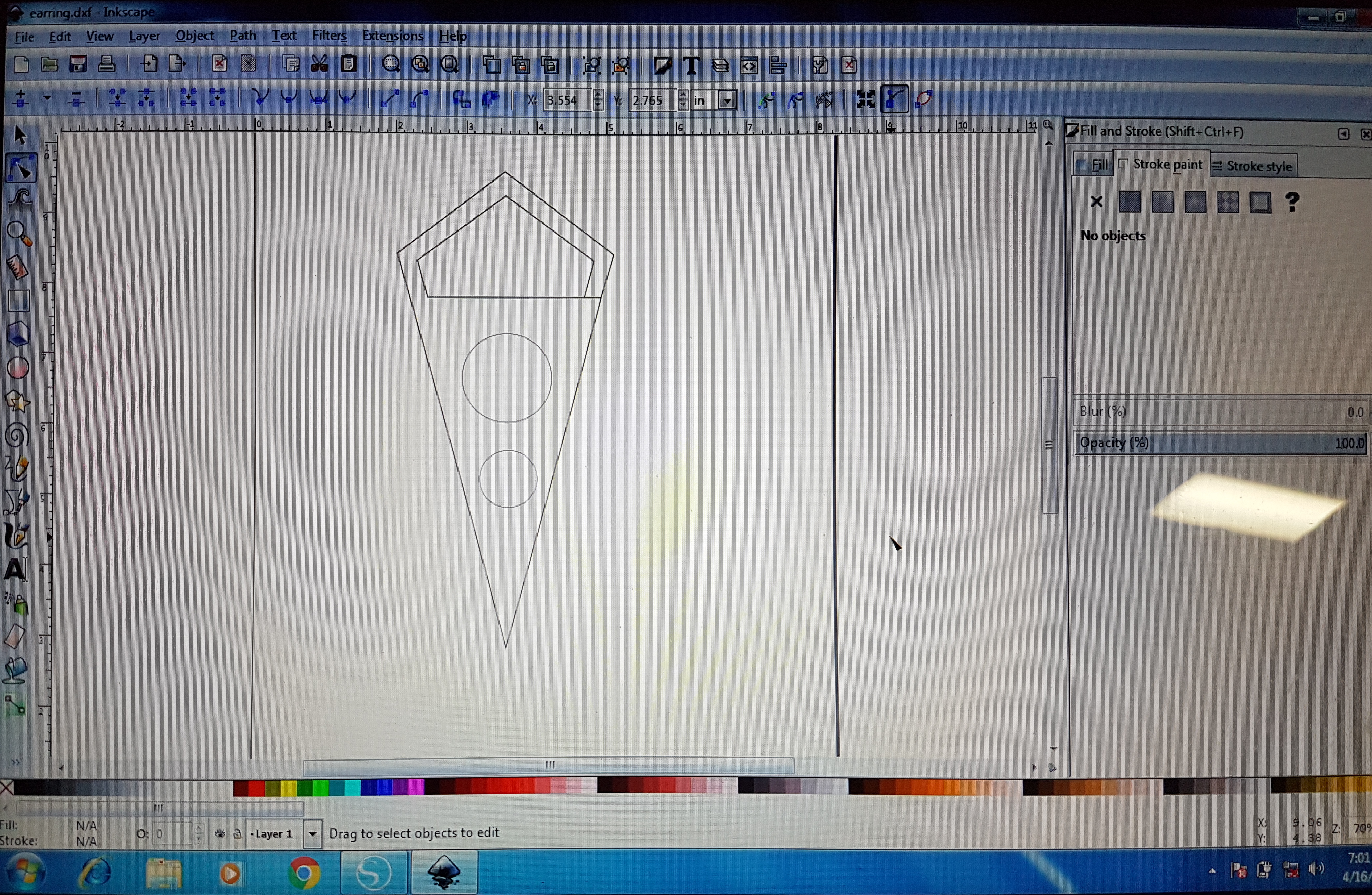Viewport: 1372px width, 895px height.
Task: Select the Eraser tool
Action: point(15,637)
